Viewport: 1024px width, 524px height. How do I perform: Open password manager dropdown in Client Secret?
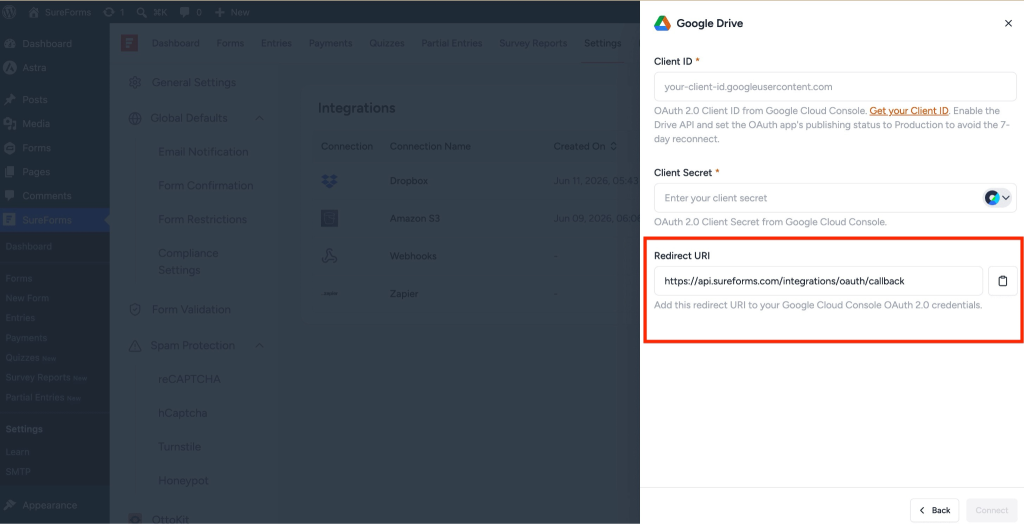997,198
